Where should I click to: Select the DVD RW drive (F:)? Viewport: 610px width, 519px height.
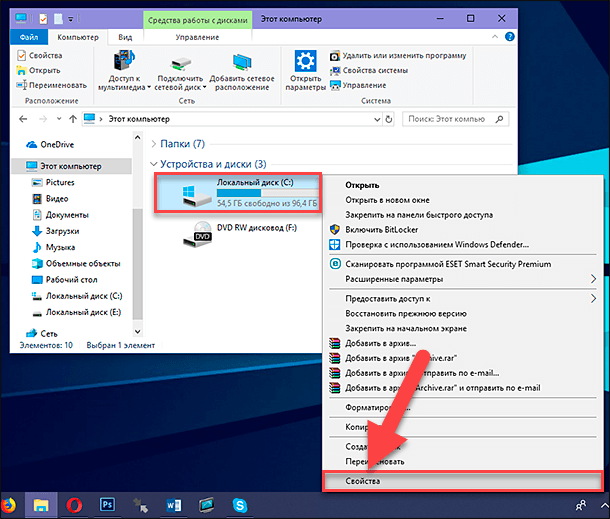[x=241, y=234]
